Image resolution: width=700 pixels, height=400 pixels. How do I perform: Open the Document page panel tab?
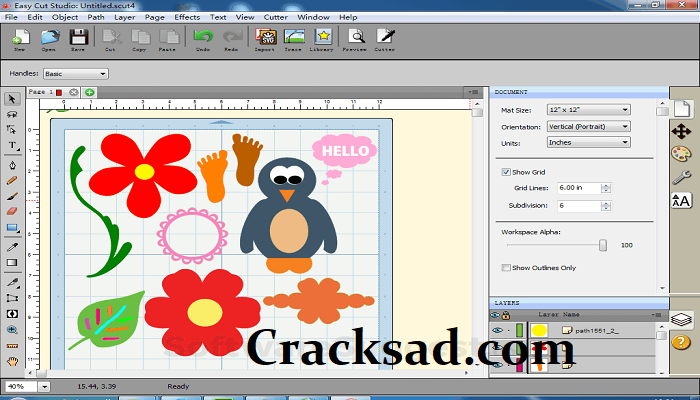[682, 108]
